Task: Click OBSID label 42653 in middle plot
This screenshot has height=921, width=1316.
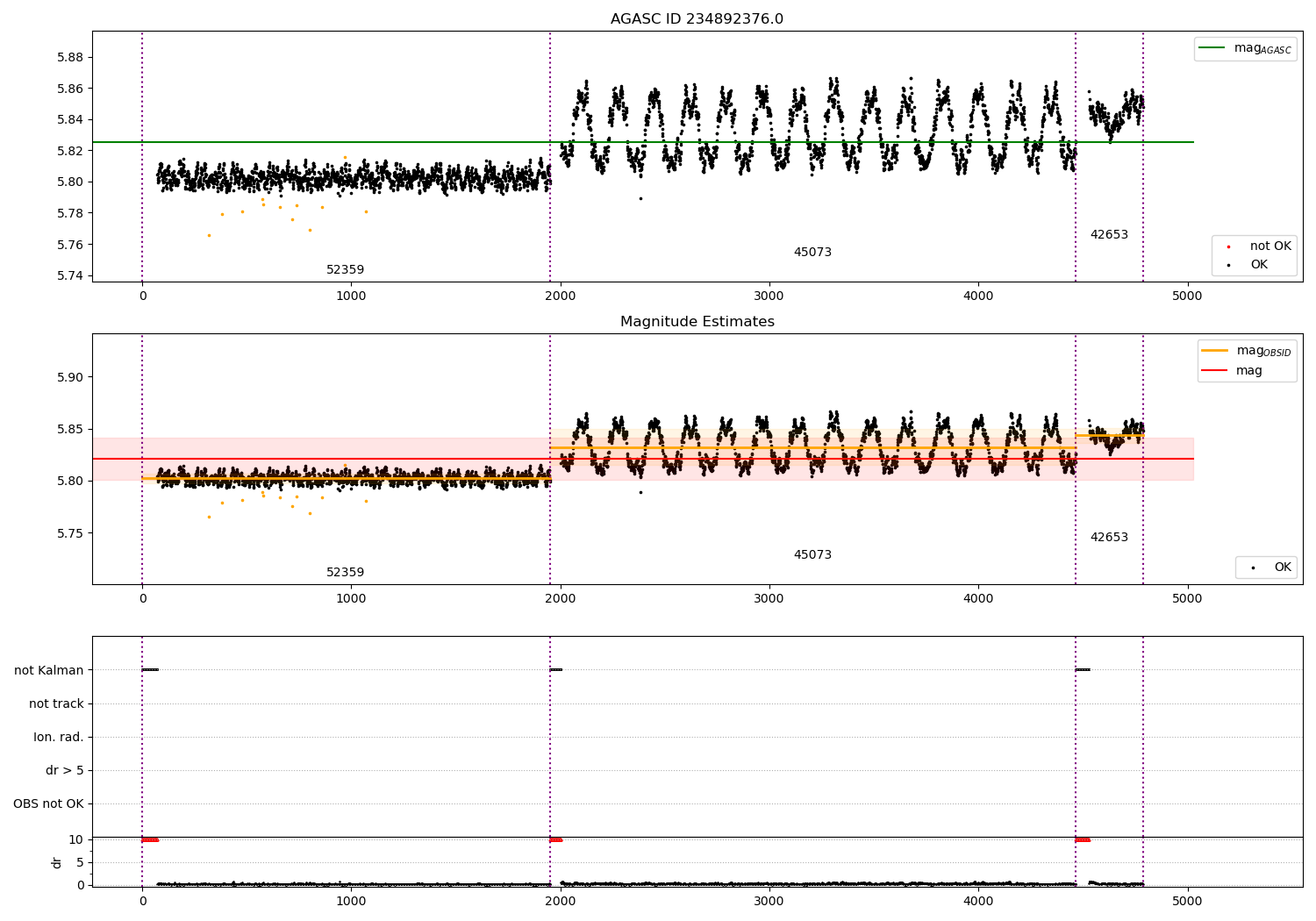Action: pos(1109,538)
